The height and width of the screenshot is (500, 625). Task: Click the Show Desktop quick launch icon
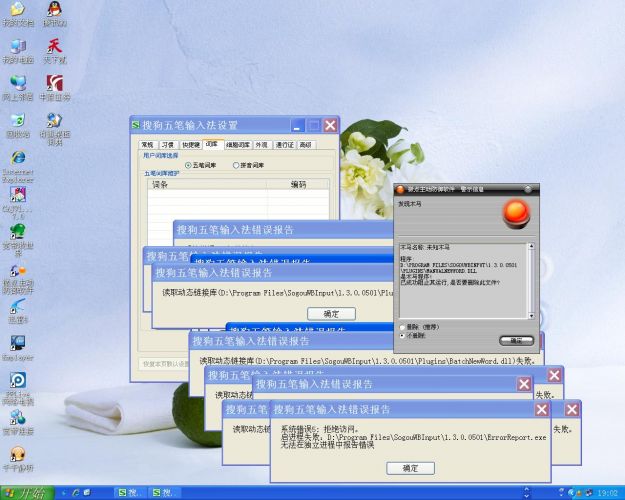point(87,493)
